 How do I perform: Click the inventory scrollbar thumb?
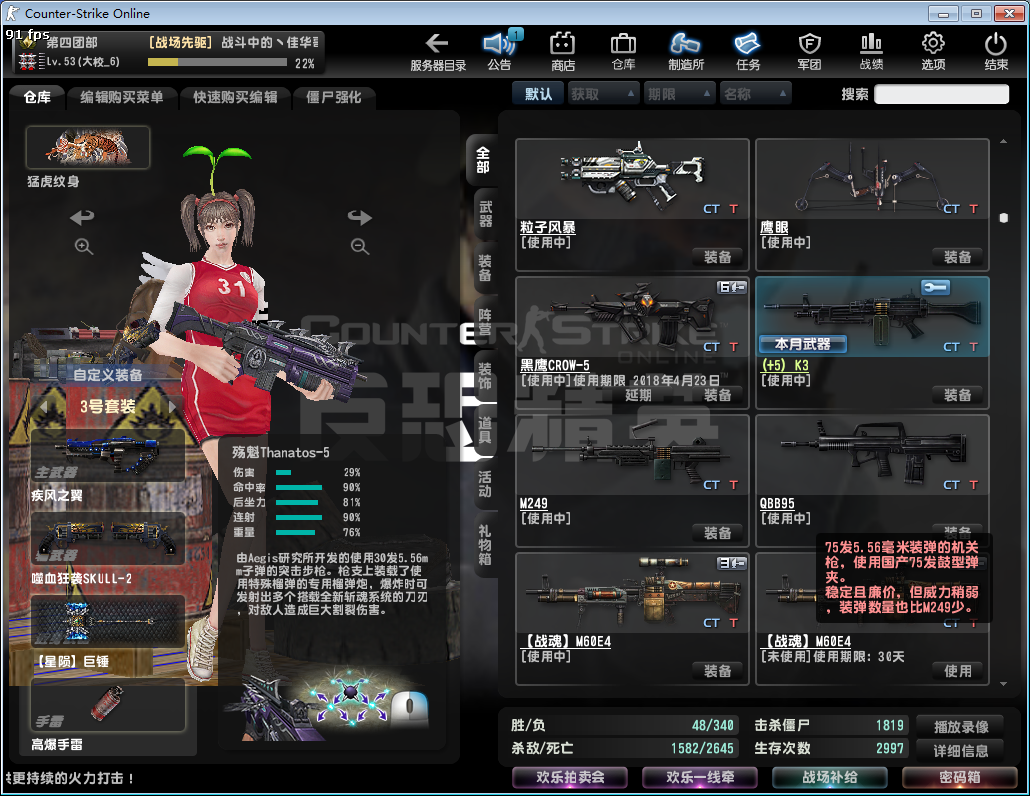pyautogui.click(x=1003, y=217)
